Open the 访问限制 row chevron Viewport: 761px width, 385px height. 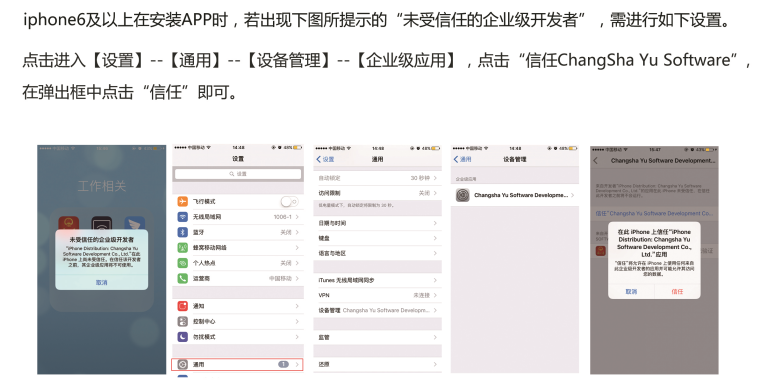(435, 193)
